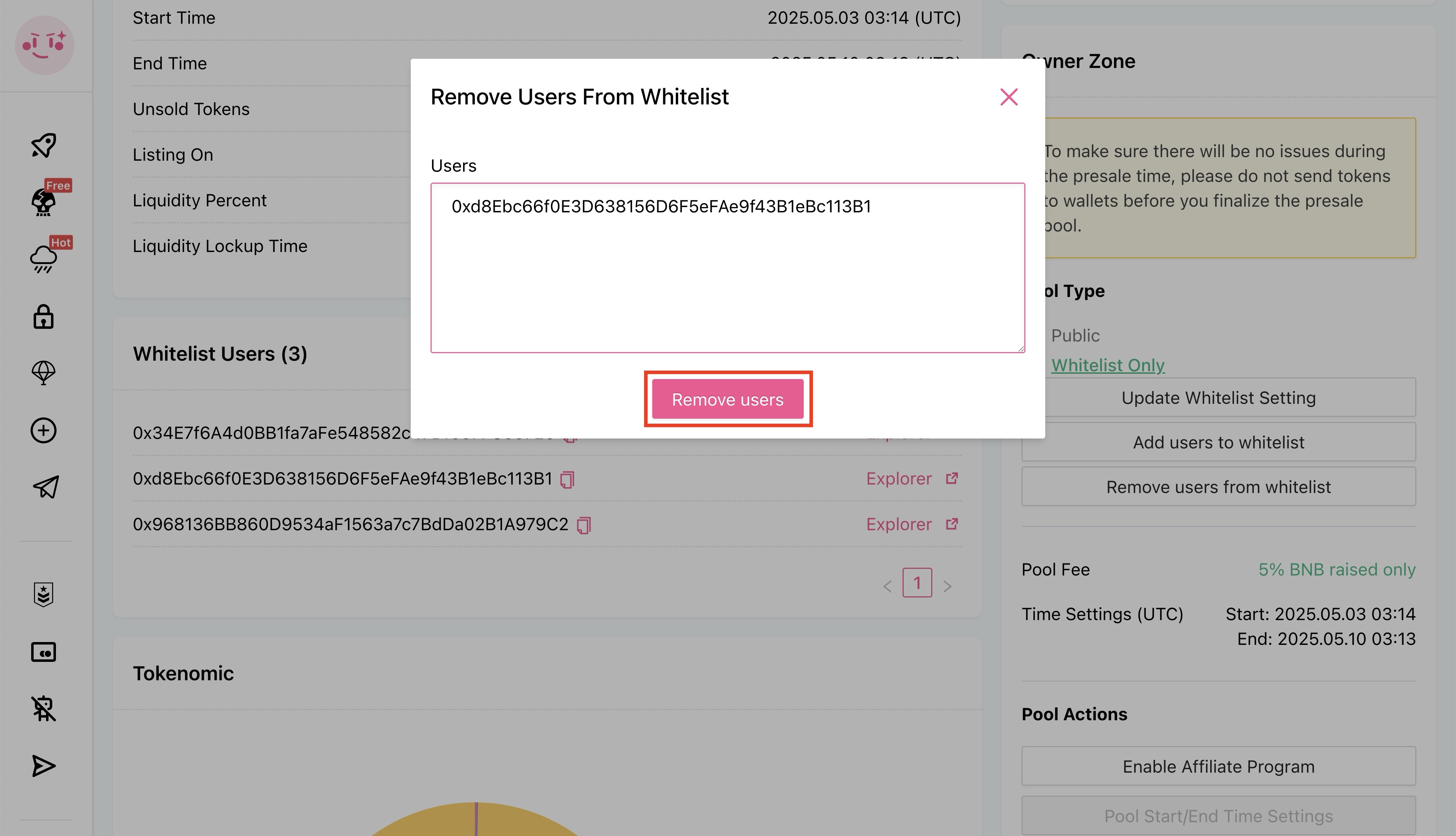Copy address 0x968136BB860D9534aF1563a7c7BdDa02B1A979C2

(x=584, y=525)
